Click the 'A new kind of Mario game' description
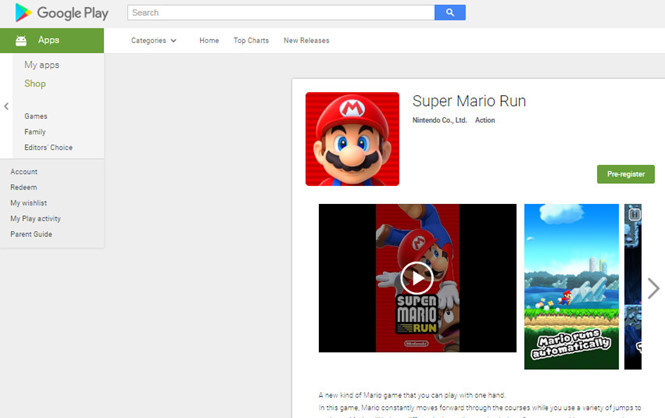 (411, 395)
